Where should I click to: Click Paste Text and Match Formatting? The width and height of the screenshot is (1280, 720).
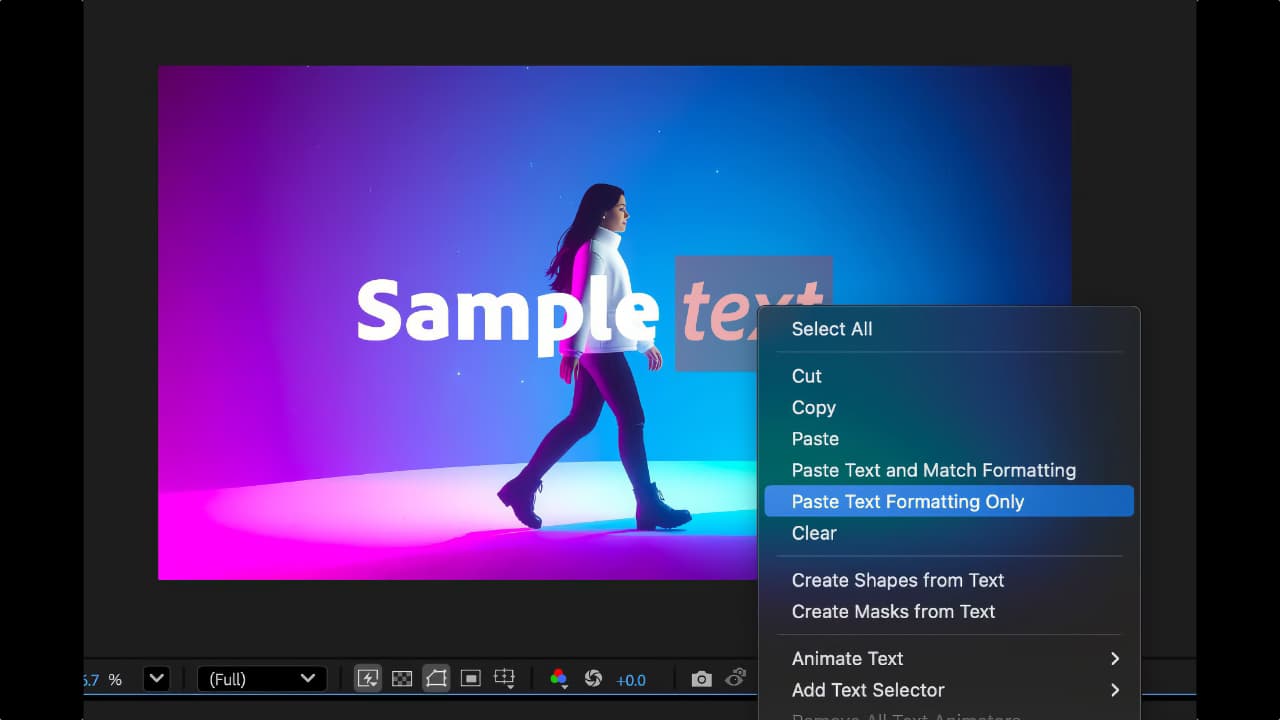coord(933,470)
